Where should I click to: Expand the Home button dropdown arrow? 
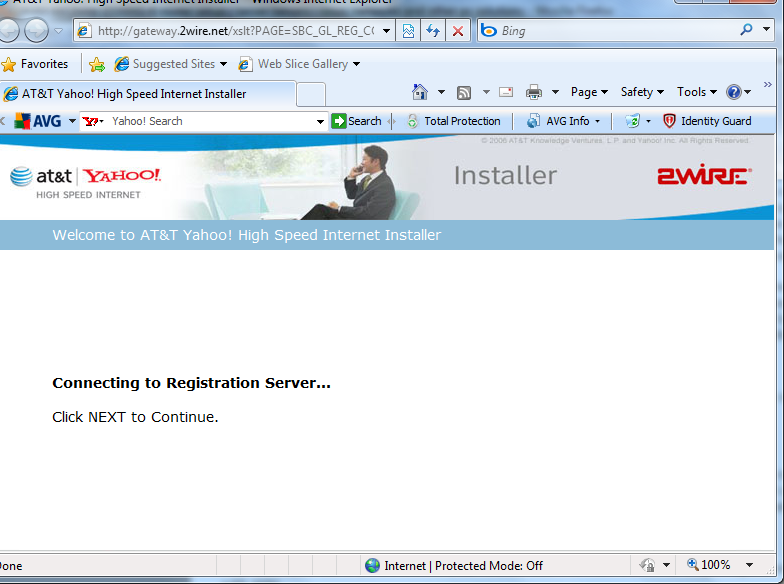coord(441,92)
